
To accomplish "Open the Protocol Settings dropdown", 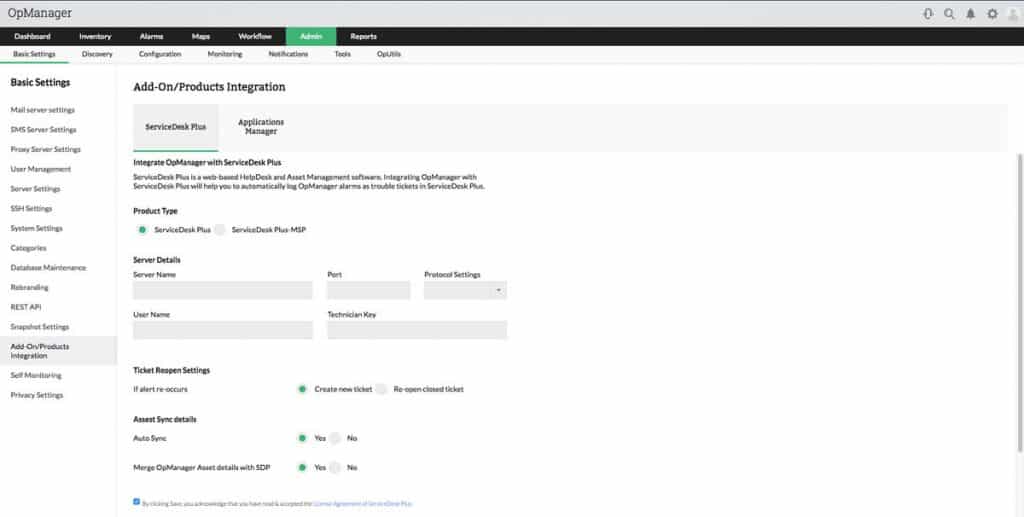I will coord(465,290).
